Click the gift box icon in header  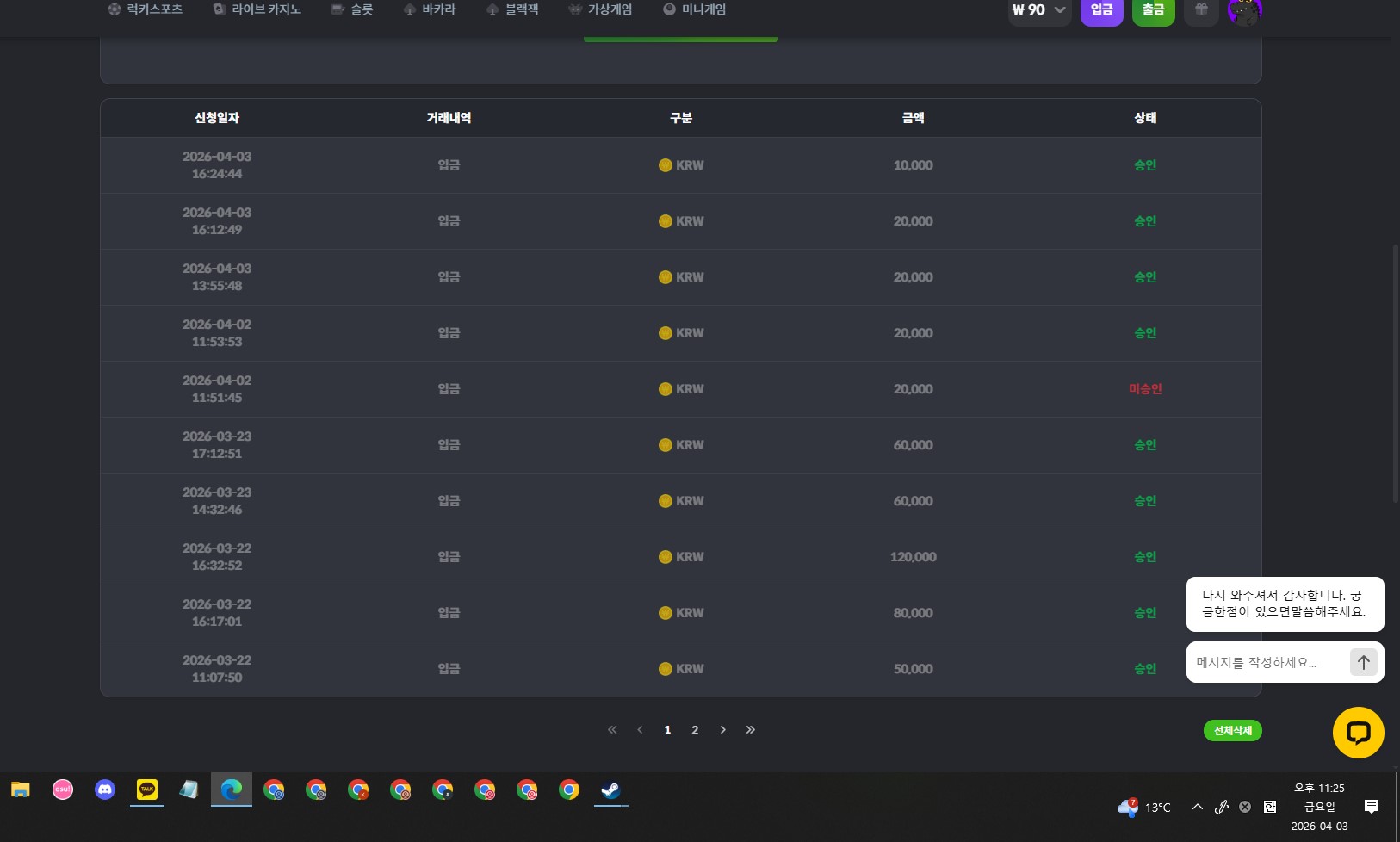(x=1201, y=10)
